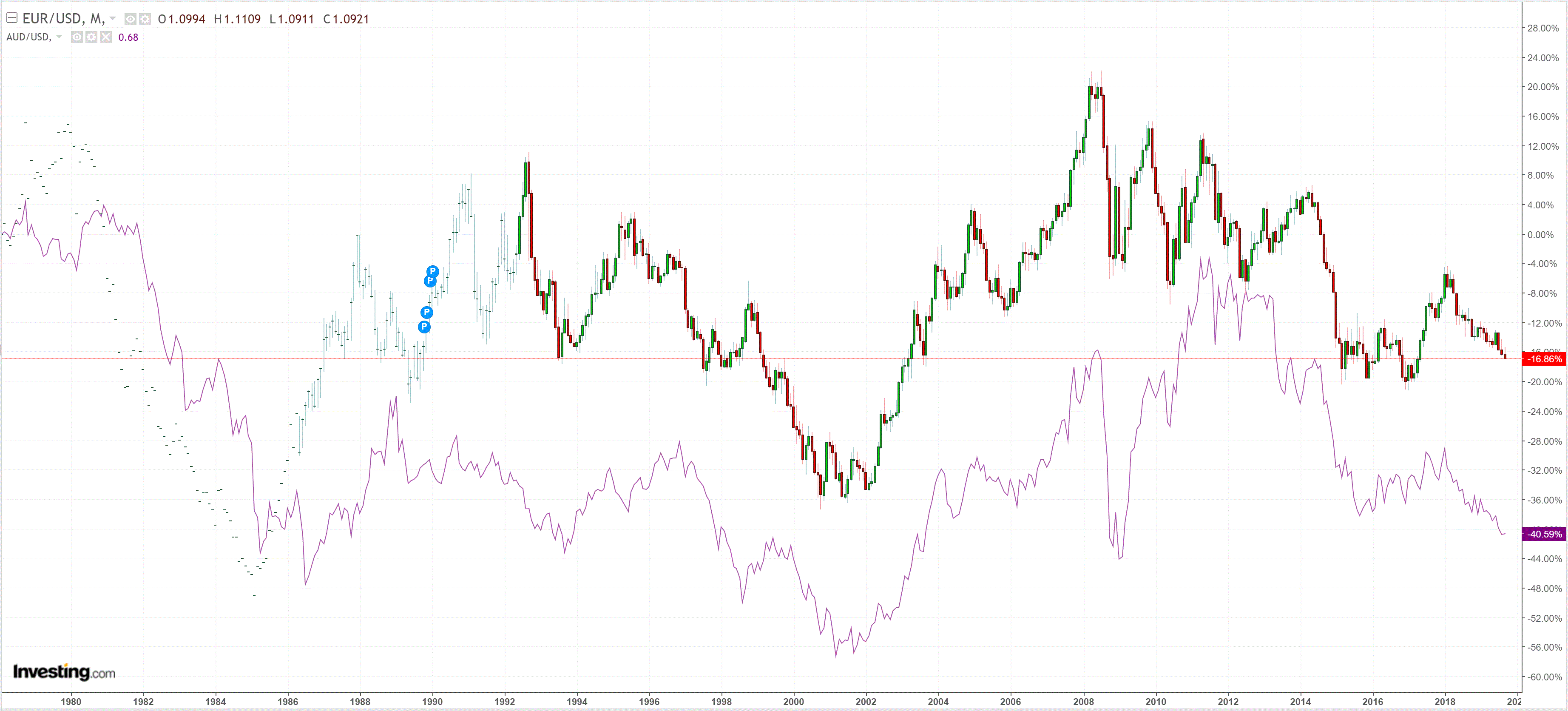Open the AUD/USD series dropdown arrow
Screen dimensions: 1568x711
59,37
